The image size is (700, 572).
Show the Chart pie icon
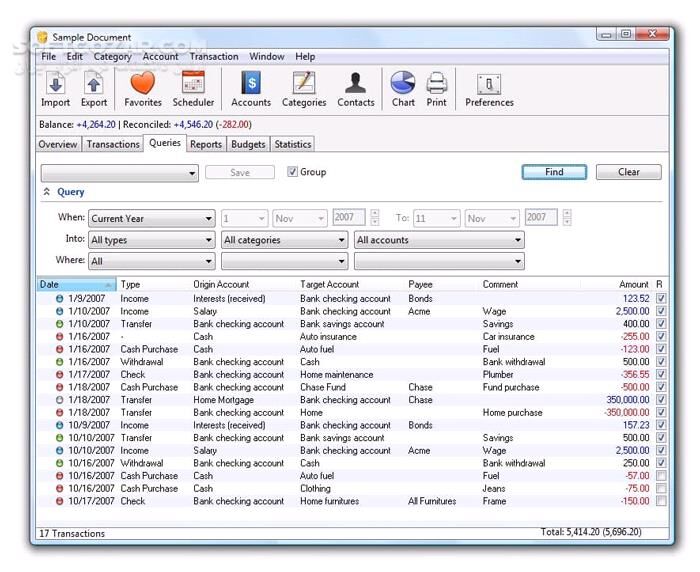tap(403, 84)
